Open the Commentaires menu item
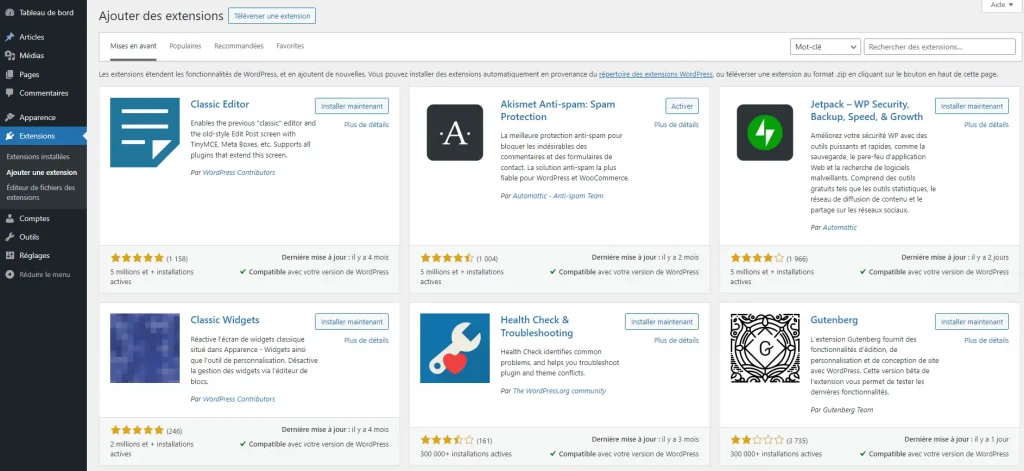This screenshot has width=1024, height=471. pos(43,93)
